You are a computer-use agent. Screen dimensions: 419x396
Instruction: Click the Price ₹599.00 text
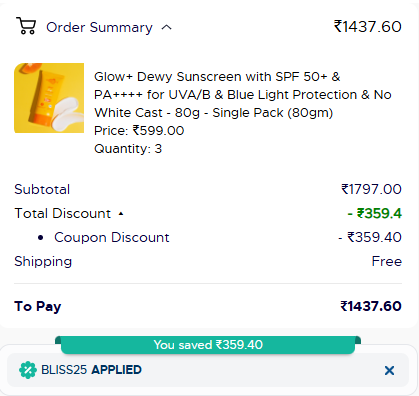tap(139, 131)
